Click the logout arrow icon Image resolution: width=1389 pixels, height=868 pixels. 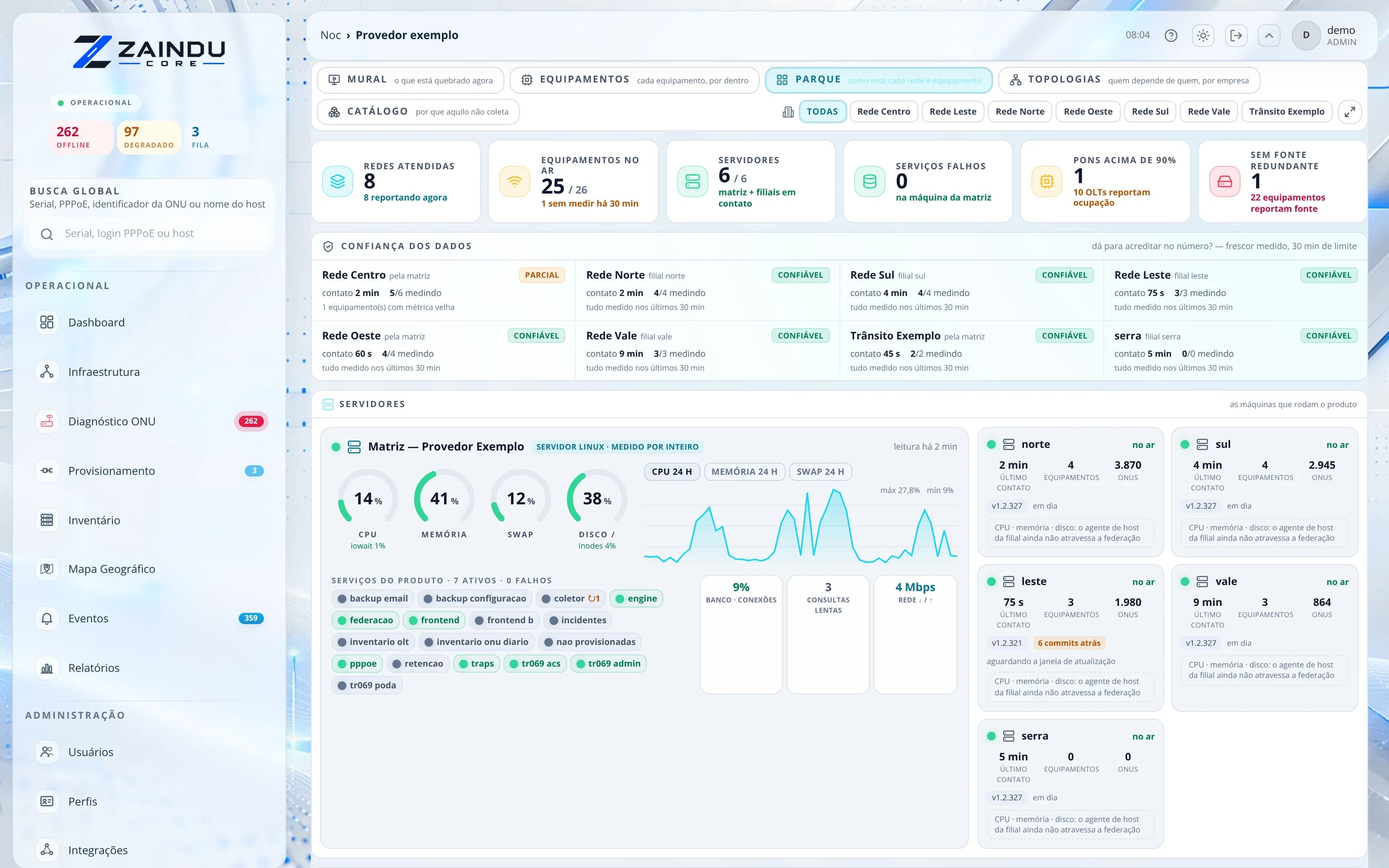[x=1236, y=36]
